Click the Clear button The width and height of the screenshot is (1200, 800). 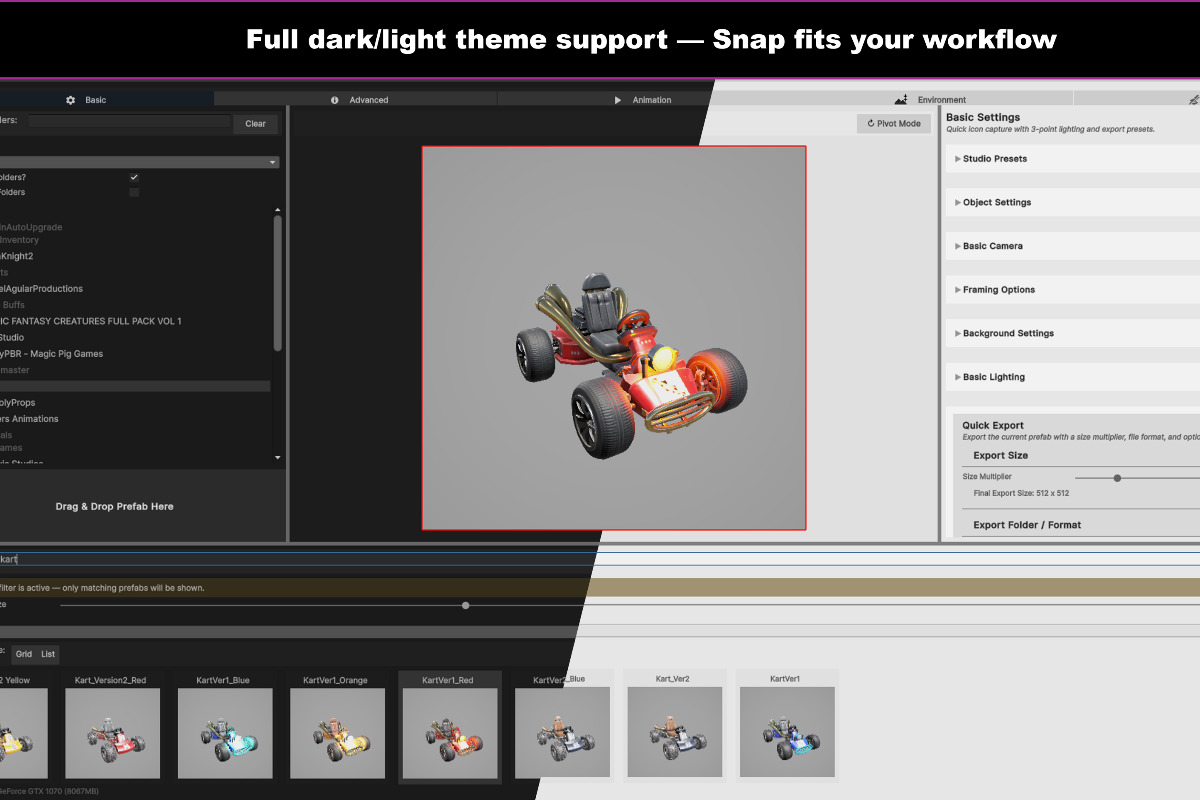[x=255, y=124]
